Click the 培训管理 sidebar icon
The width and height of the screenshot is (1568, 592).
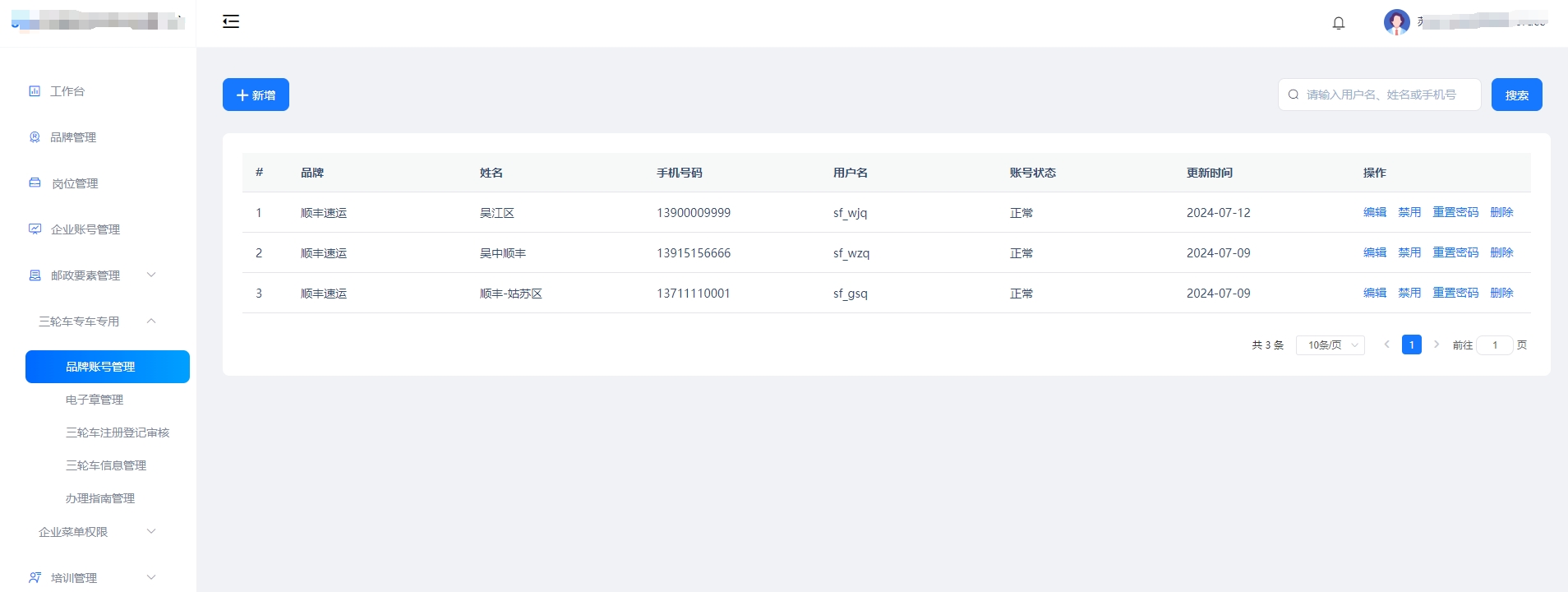tap(35, 578)
